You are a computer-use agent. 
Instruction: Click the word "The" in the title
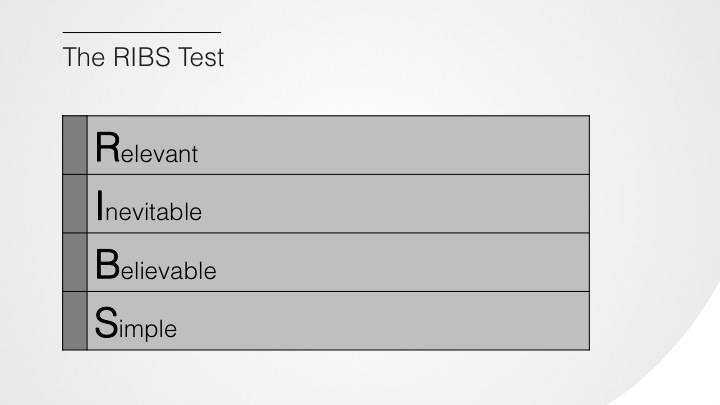click(x=84, y=57)
